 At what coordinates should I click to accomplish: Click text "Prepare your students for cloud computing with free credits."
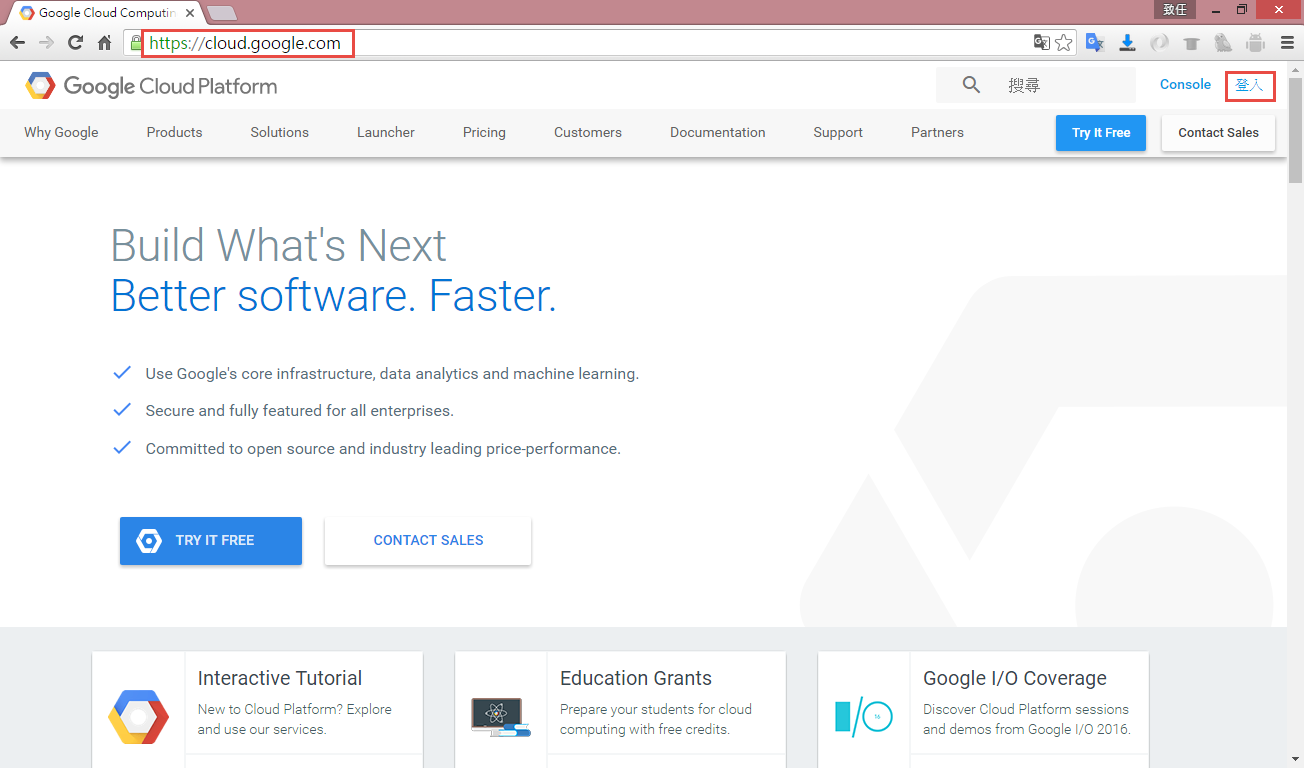pyautogui.click(x=656, y=719)
